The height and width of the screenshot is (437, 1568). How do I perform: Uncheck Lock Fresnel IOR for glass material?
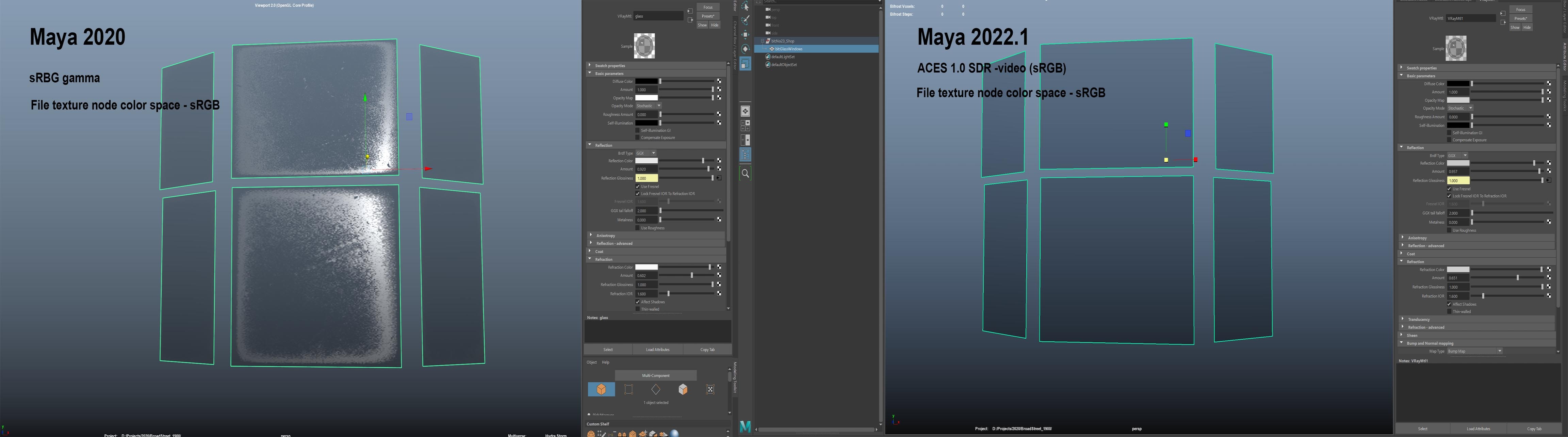638,194
